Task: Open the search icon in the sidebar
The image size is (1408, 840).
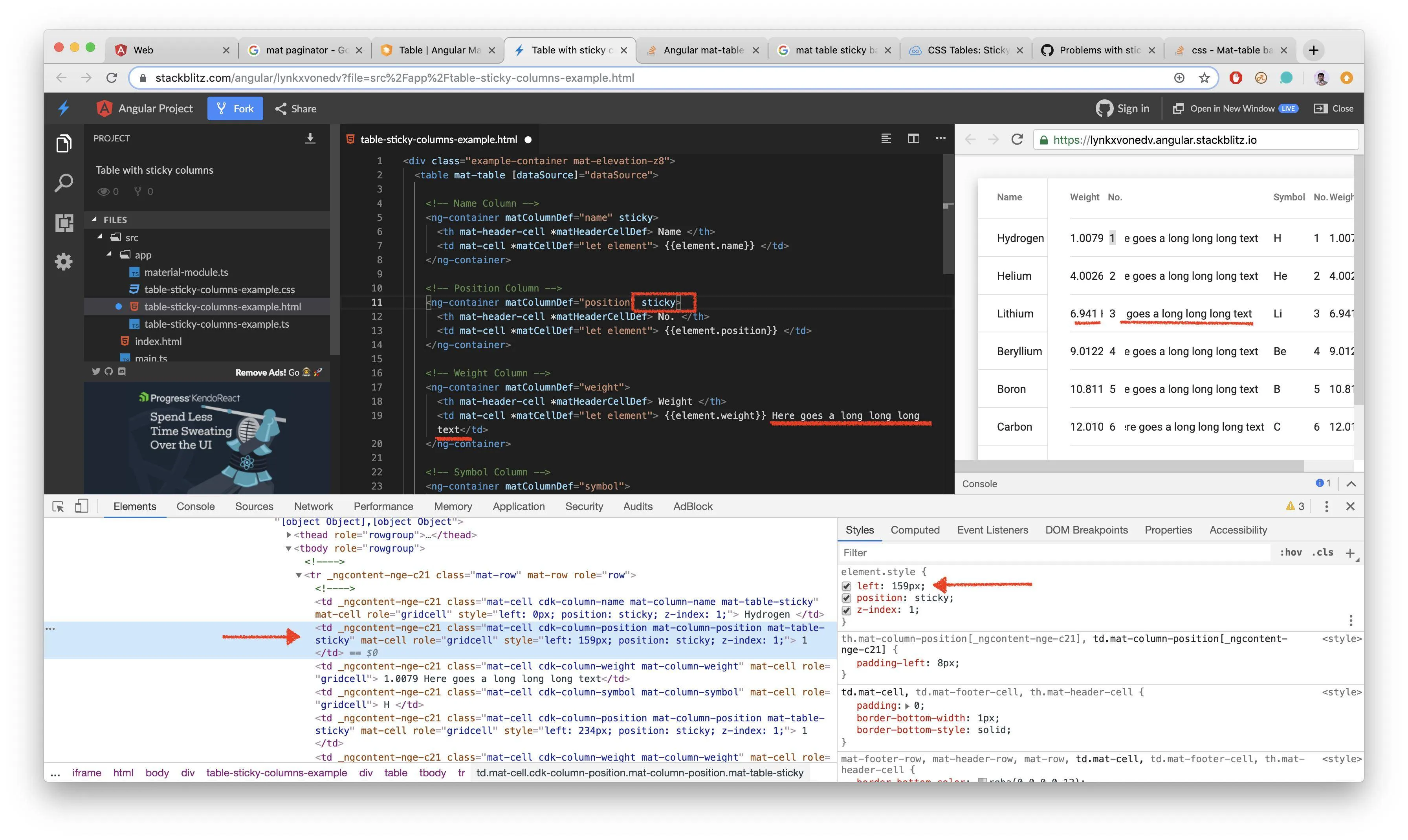Action: point(64,182)
